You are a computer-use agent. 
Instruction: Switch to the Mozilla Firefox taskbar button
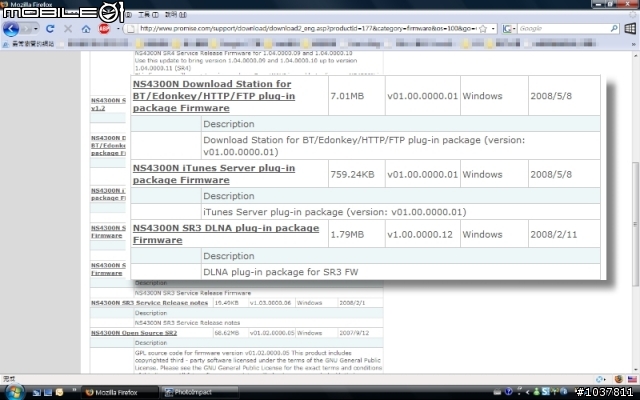pyautogui.click(x=120, y=392)
